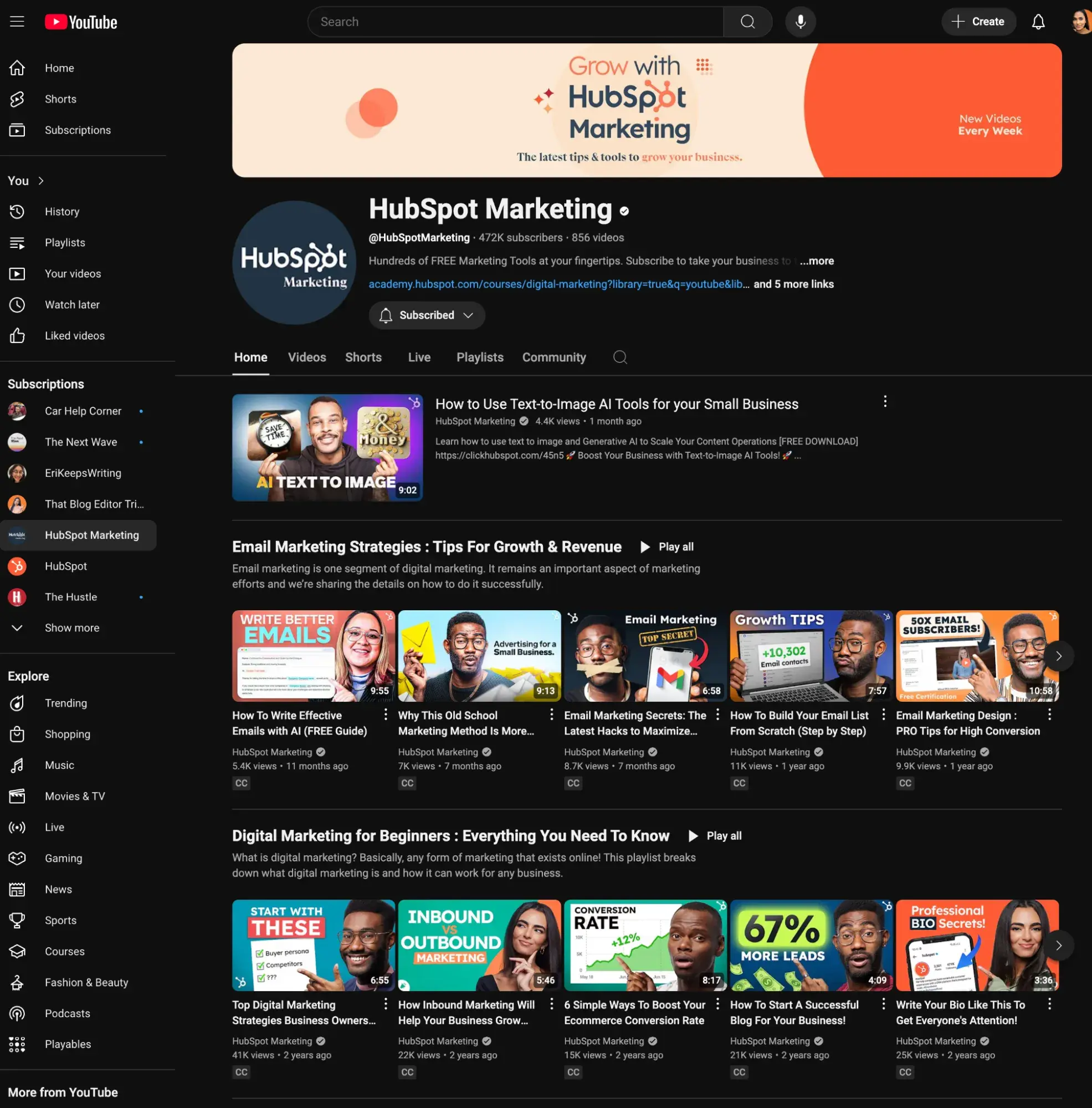The height and width of the screenshot is (1108, 1092).
Task: Switch to the Community tab
Action: 553,357
